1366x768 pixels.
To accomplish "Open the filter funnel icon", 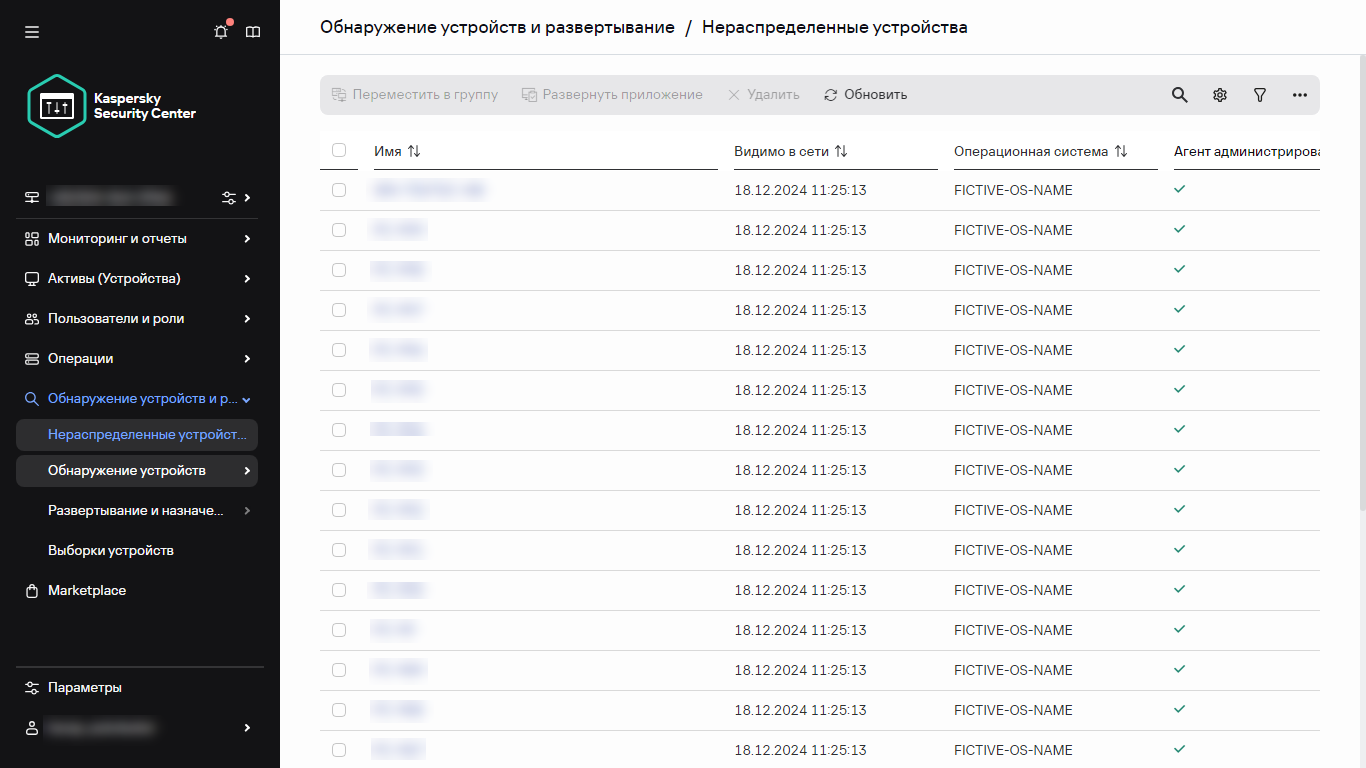I will (x=1259, y=94).
